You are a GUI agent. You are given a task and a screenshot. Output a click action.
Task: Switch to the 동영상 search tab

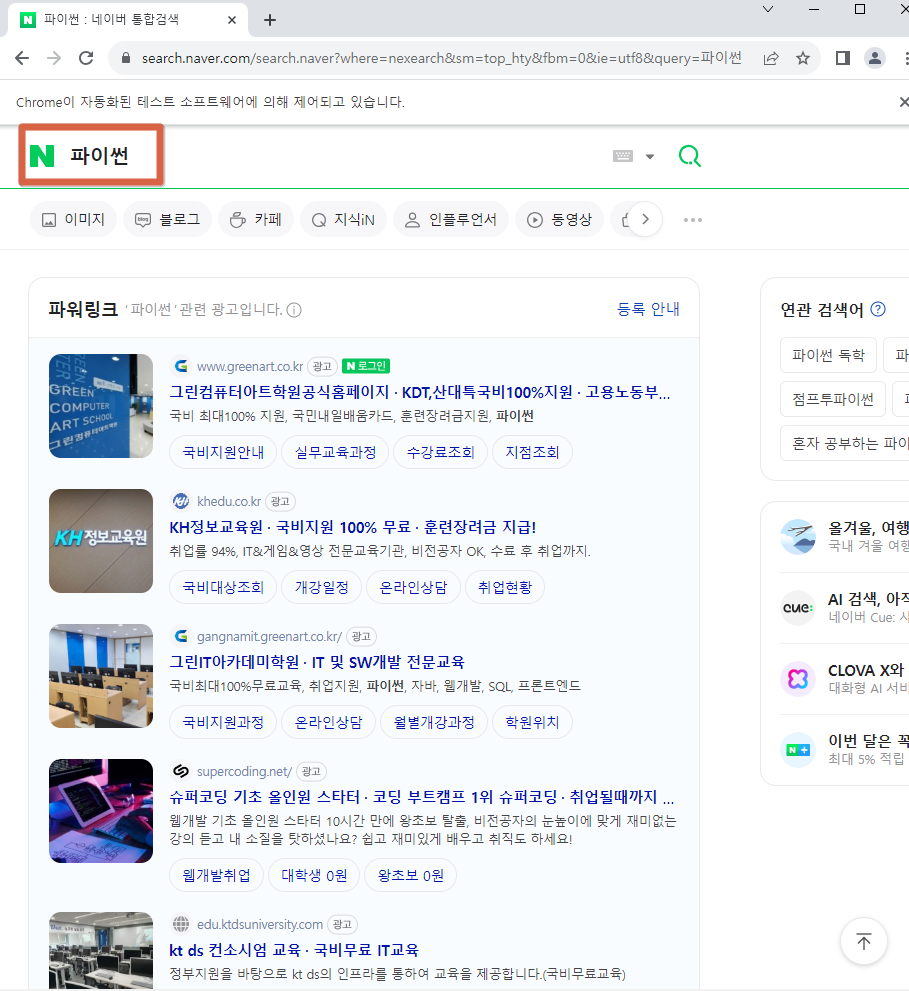tap(559, 219)
